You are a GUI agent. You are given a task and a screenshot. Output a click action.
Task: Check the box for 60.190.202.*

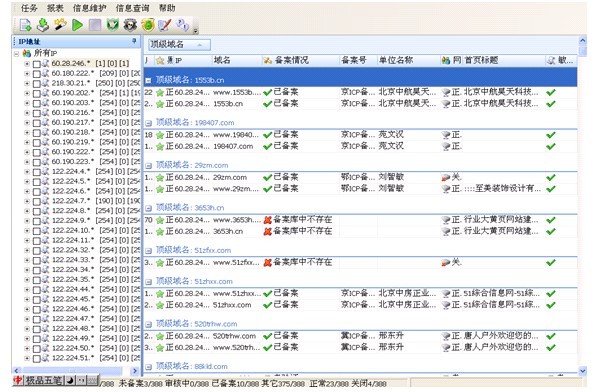click(x=36, y=93)
